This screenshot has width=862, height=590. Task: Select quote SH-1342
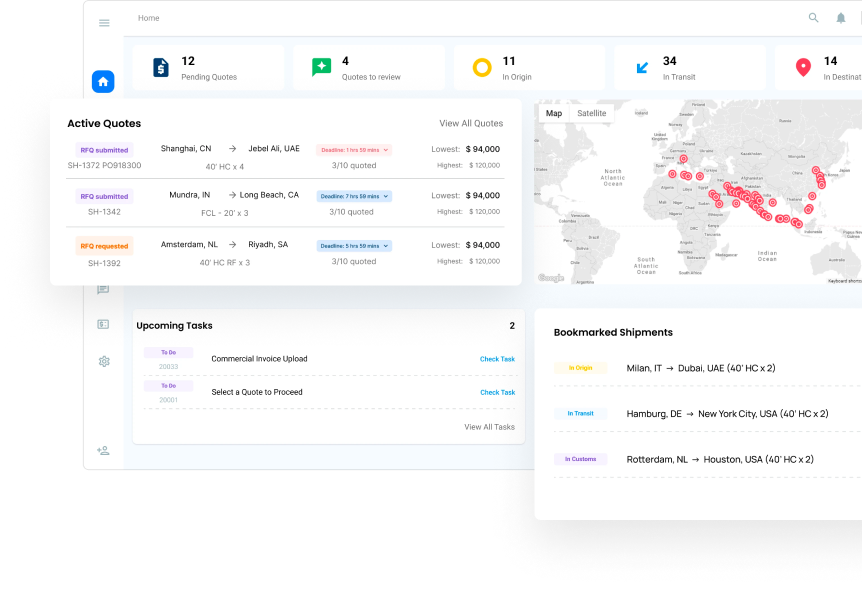click(x=104, y=212)
